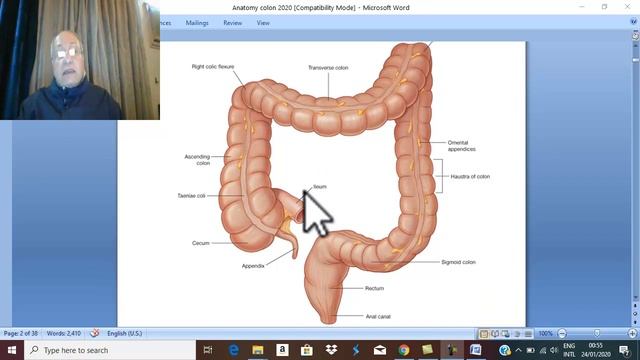Viewport: 640px width, 360px height.
Task: Switch to Full Screen Reading view
Action: (x=495, y=334)
